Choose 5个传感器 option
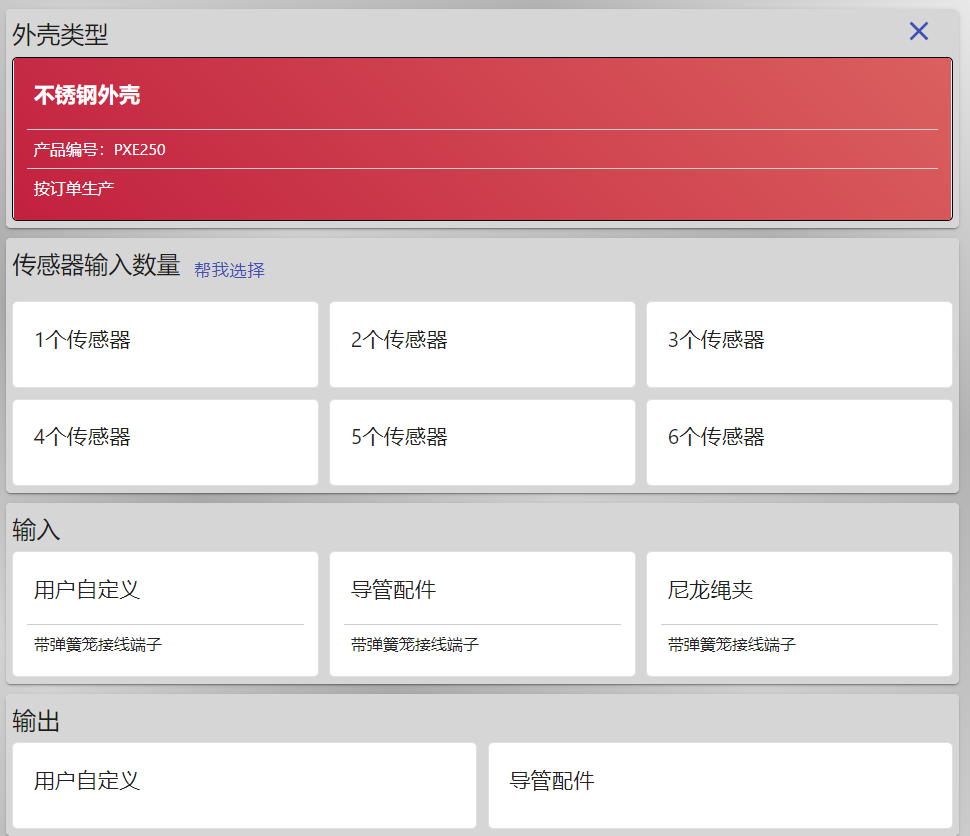The height and width of the screenshot is (836, 970). click(x=482, y=442)
